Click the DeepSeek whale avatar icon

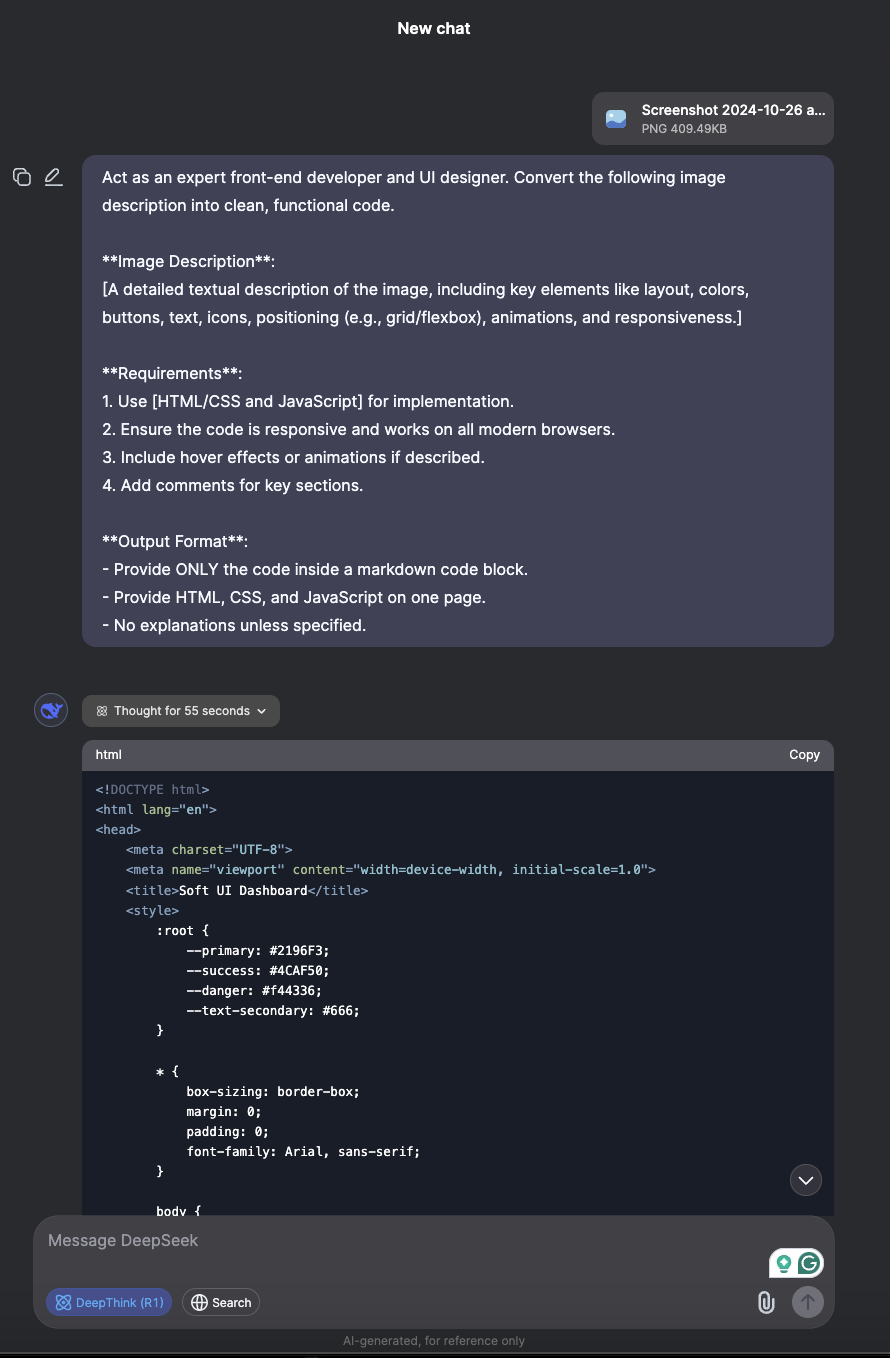[x=51, y=710]
